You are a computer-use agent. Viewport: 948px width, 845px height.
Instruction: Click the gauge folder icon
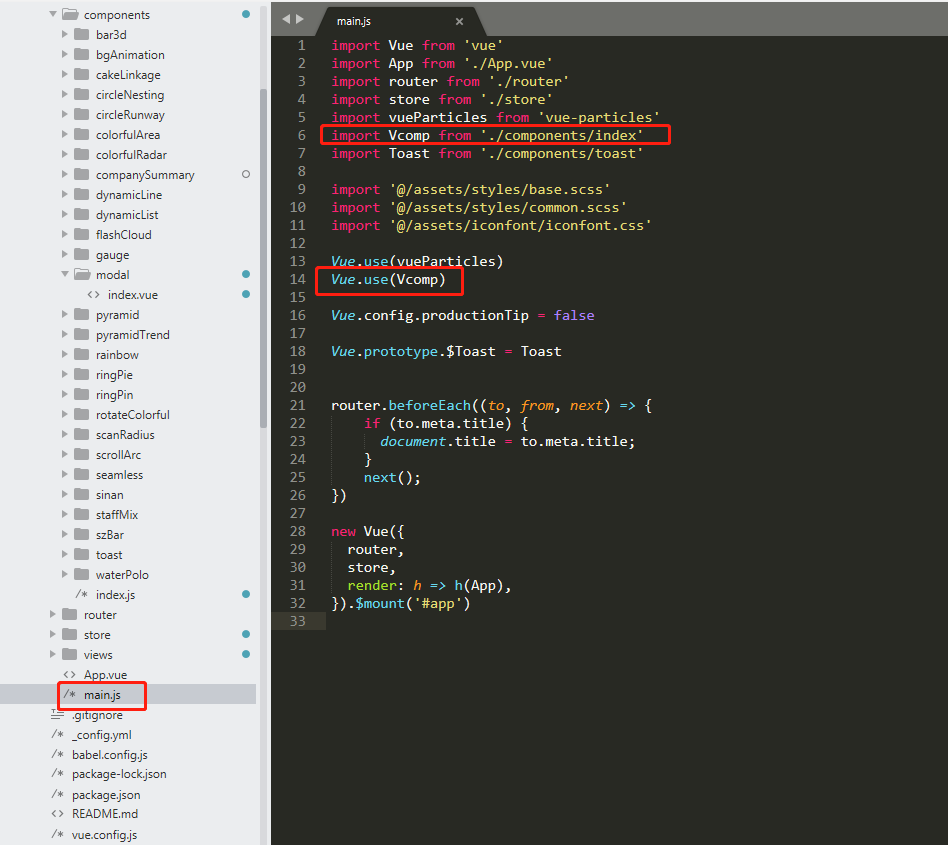point(82,254)
